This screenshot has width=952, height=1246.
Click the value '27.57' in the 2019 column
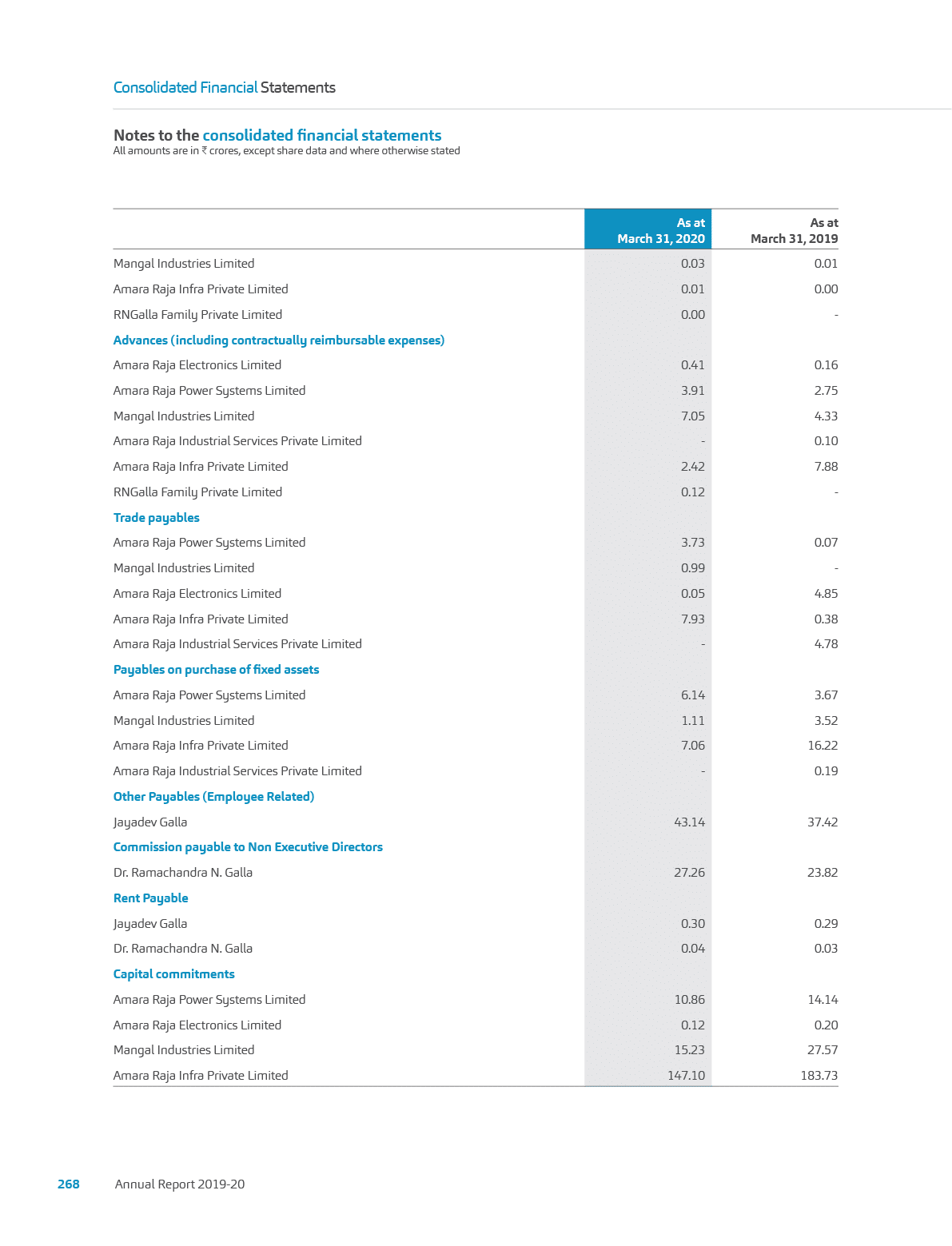point(823,1050)
